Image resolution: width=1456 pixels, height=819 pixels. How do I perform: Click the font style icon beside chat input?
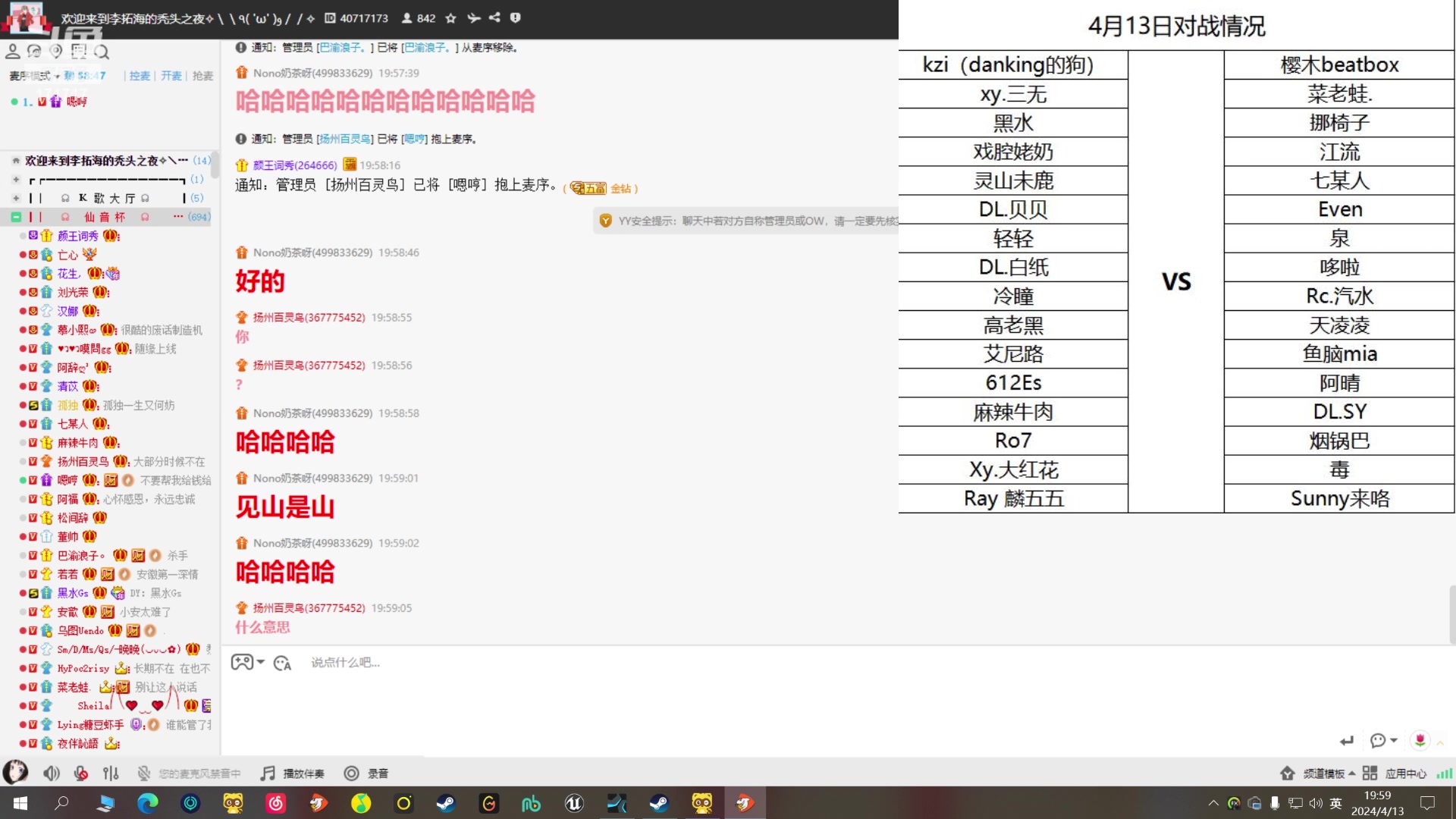[x=282, y=664]
